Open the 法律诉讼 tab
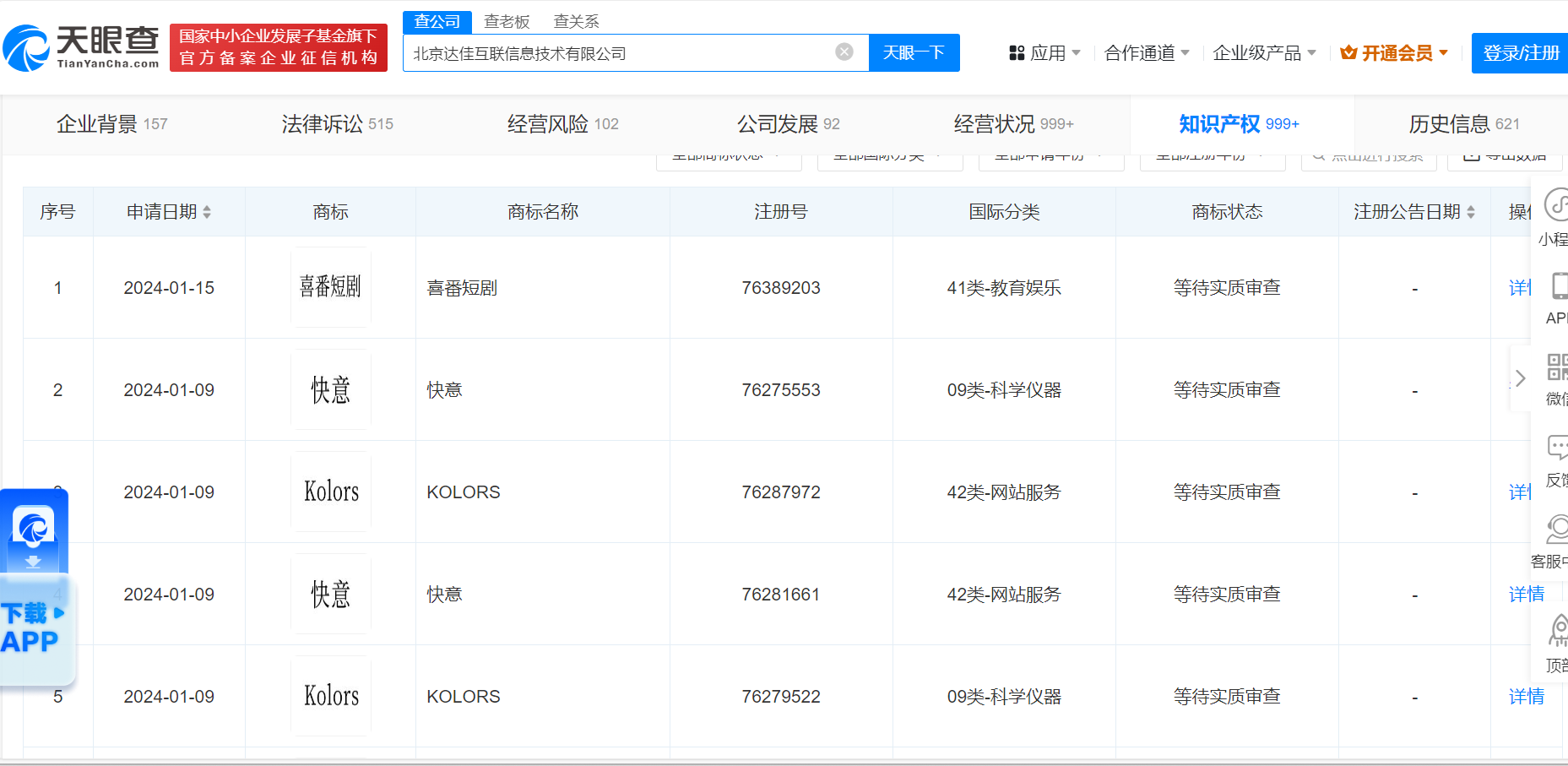Viewport: 1568px width, 766px height. 338,124
